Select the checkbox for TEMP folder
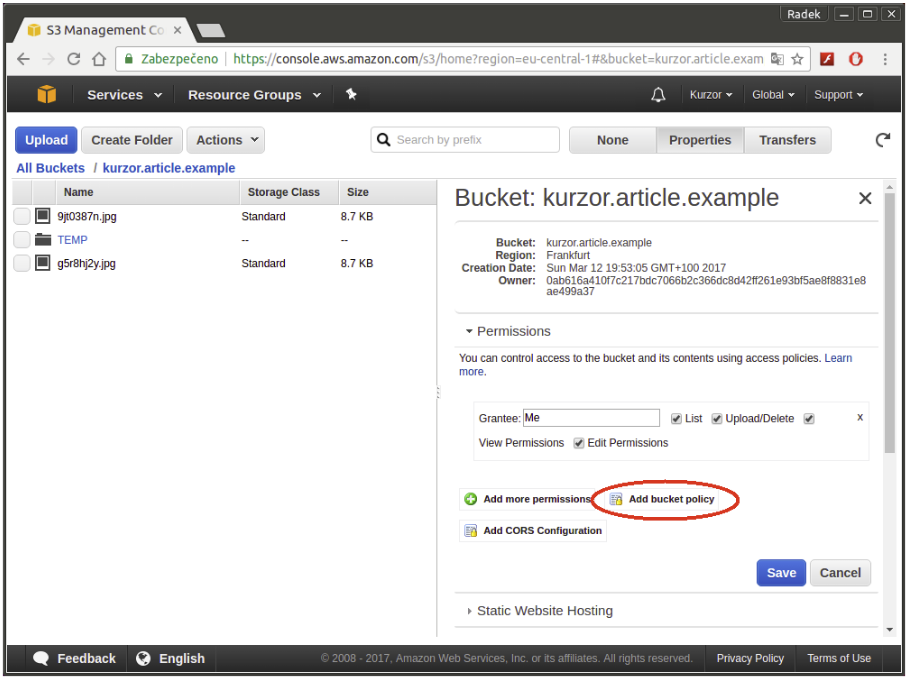The width and height of the screenshot is (908, 677). click(x=22, y=239)
